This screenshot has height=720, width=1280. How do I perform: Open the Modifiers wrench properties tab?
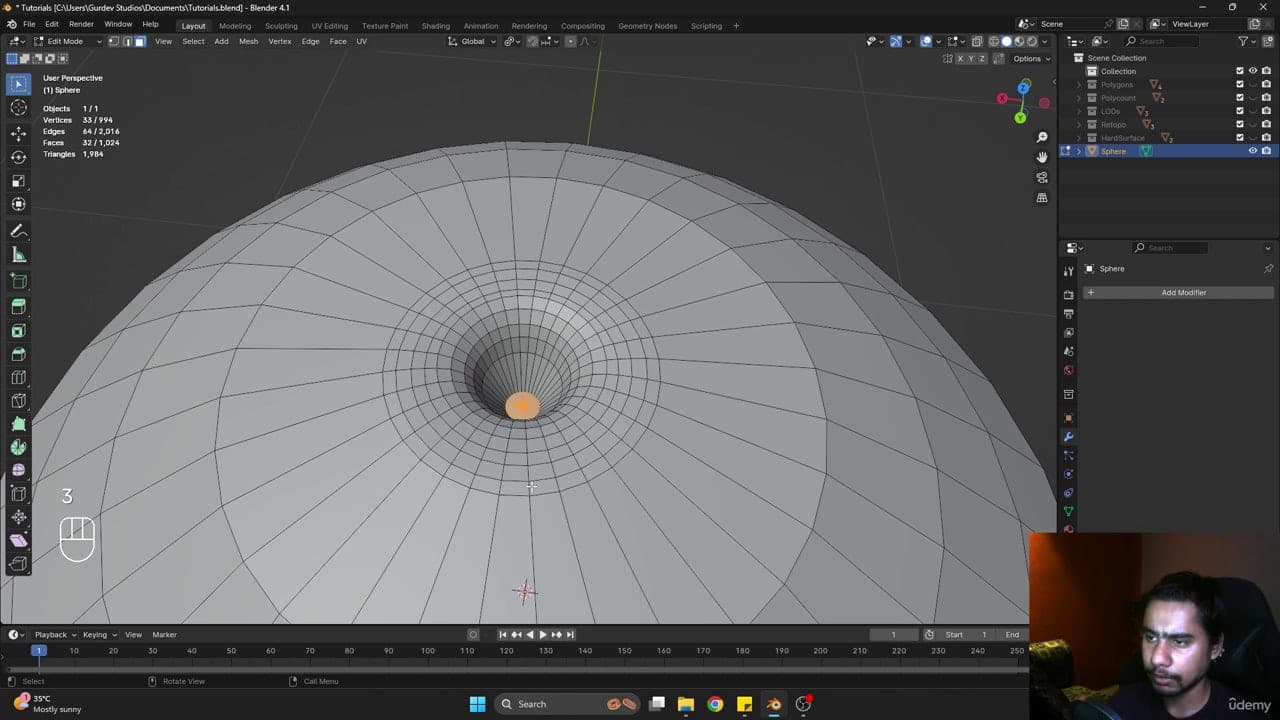[x=1068, y=437]
